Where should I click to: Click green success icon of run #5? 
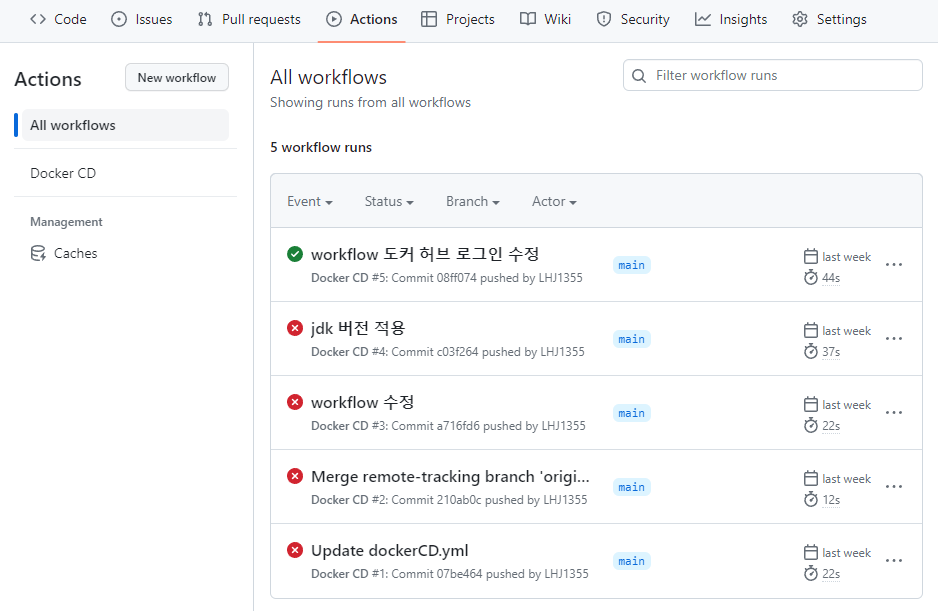(x=295, y=254)
